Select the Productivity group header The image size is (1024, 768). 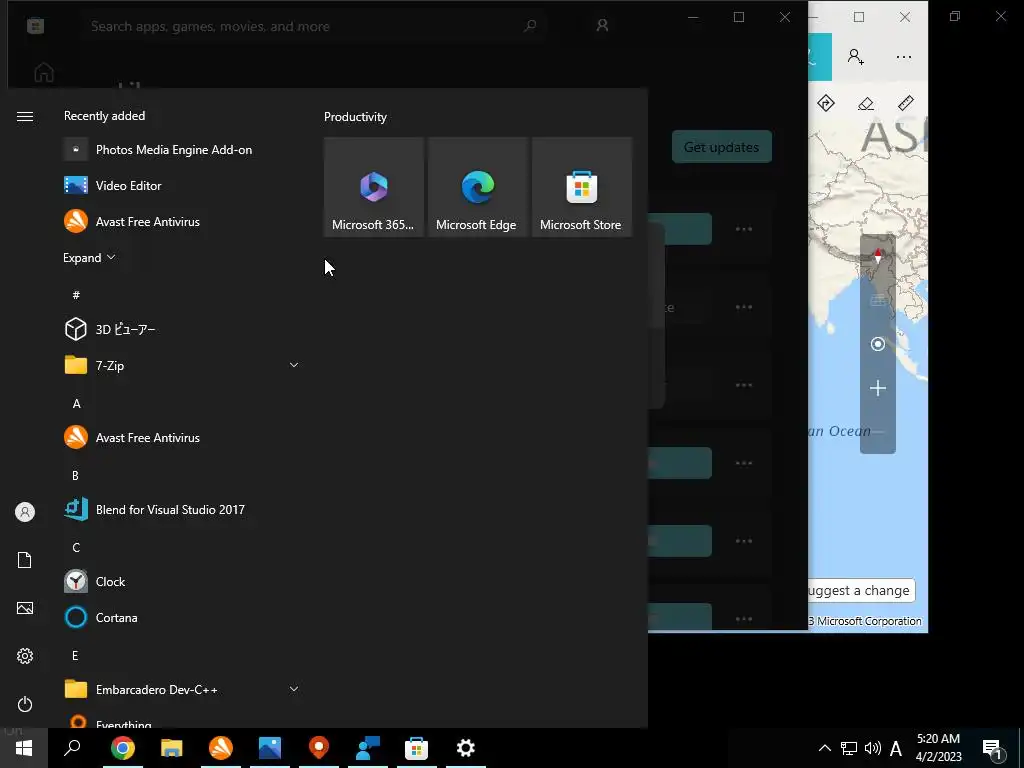tap(355, 117)
